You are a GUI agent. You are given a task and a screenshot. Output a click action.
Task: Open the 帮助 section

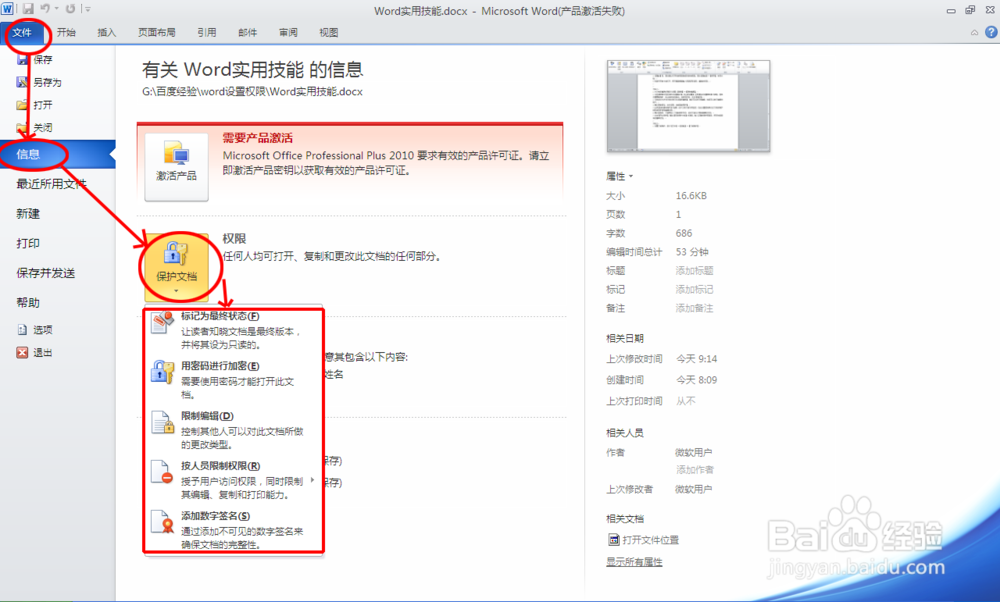pos(28,302)
